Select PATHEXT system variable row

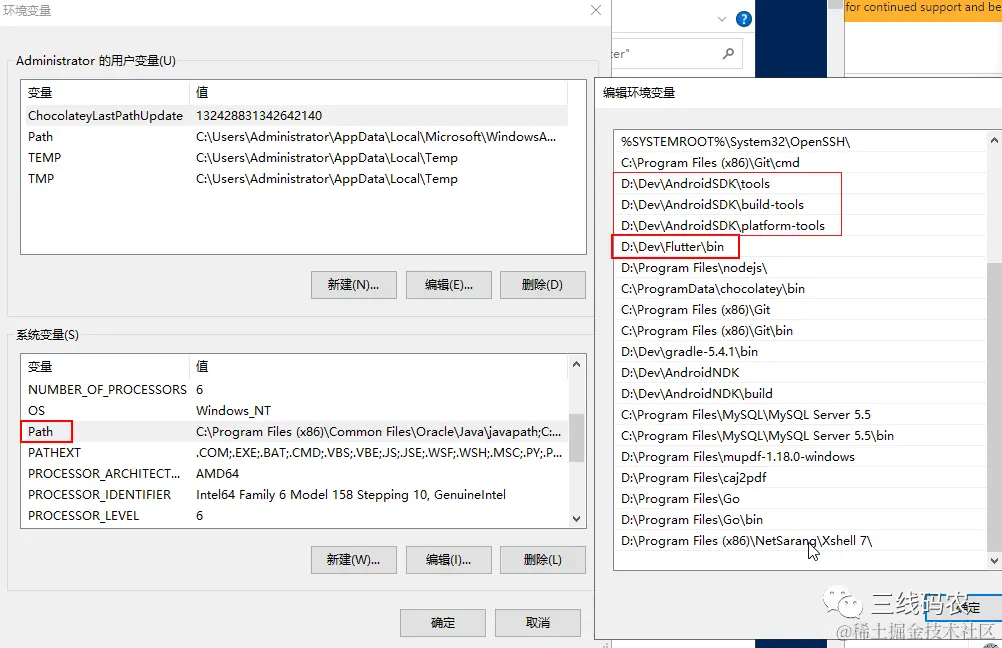click(294, 453)
